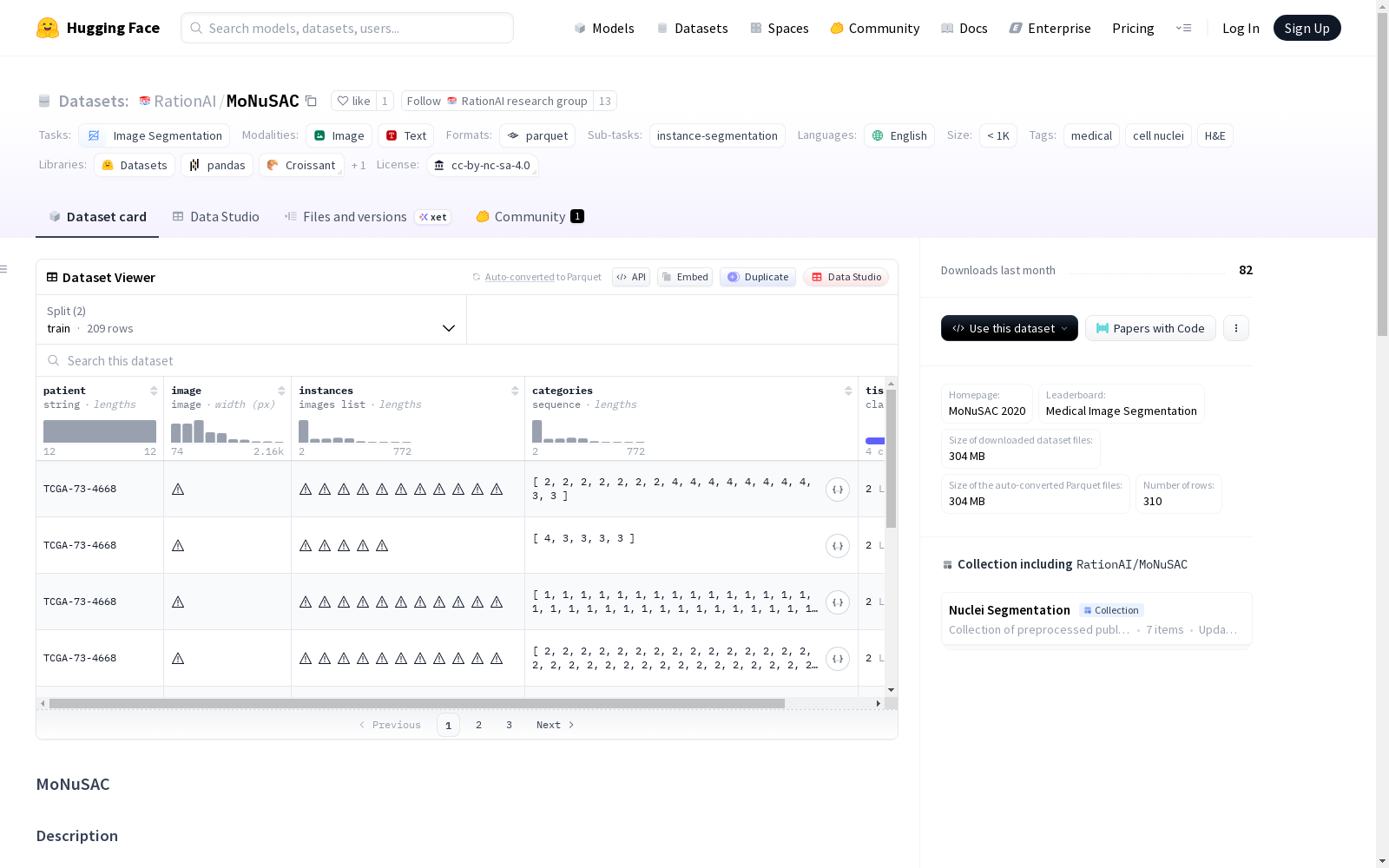Go to page 2 of dataset
The height and width of the screenshot is (868, 1389).
[x=478, y=725]
